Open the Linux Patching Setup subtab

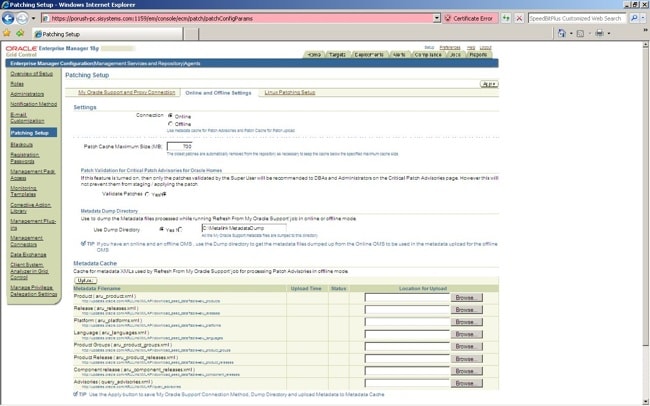[x=290, y=92]
